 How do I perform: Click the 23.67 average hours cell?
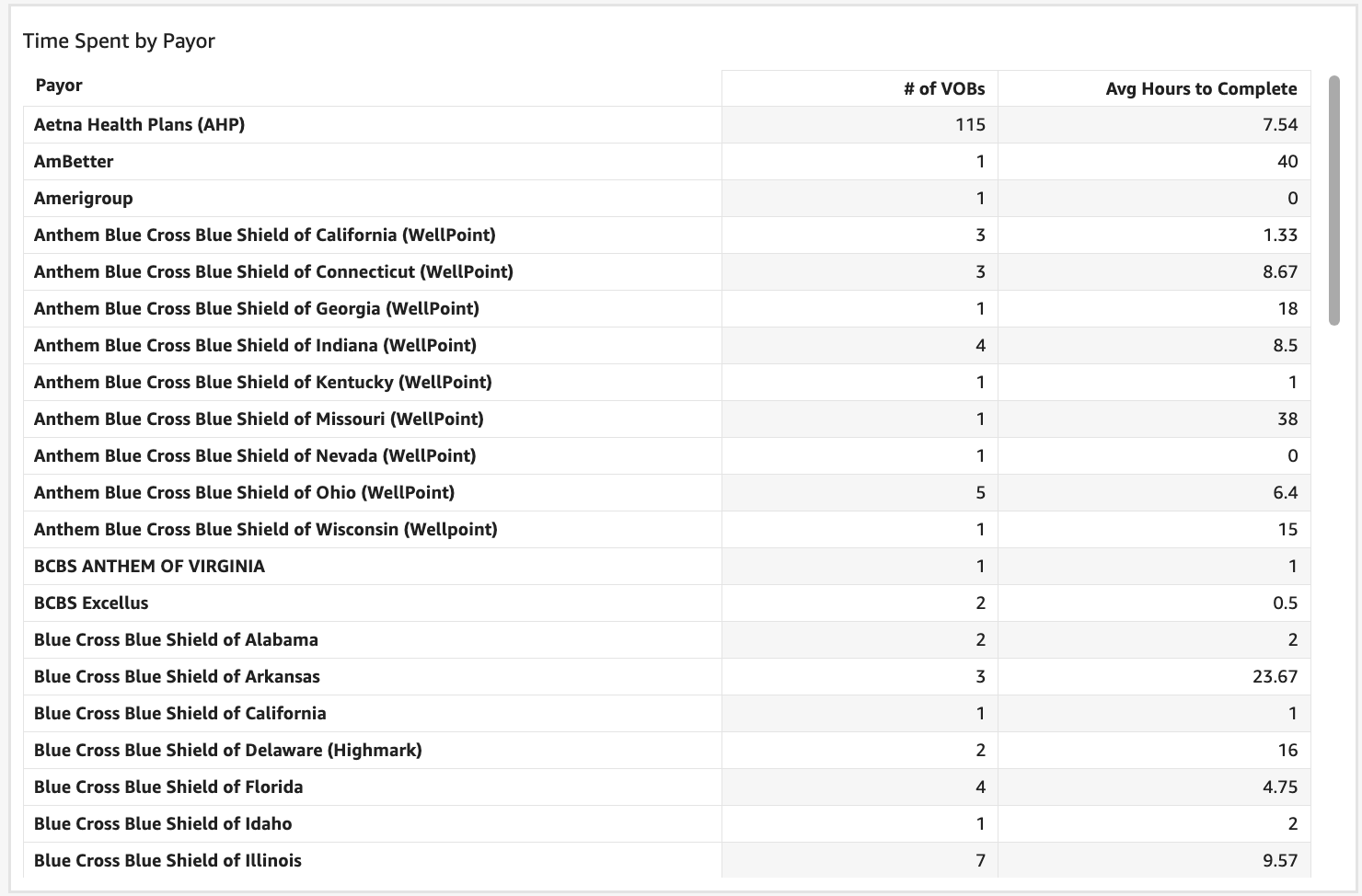(x=1275, y=676)
